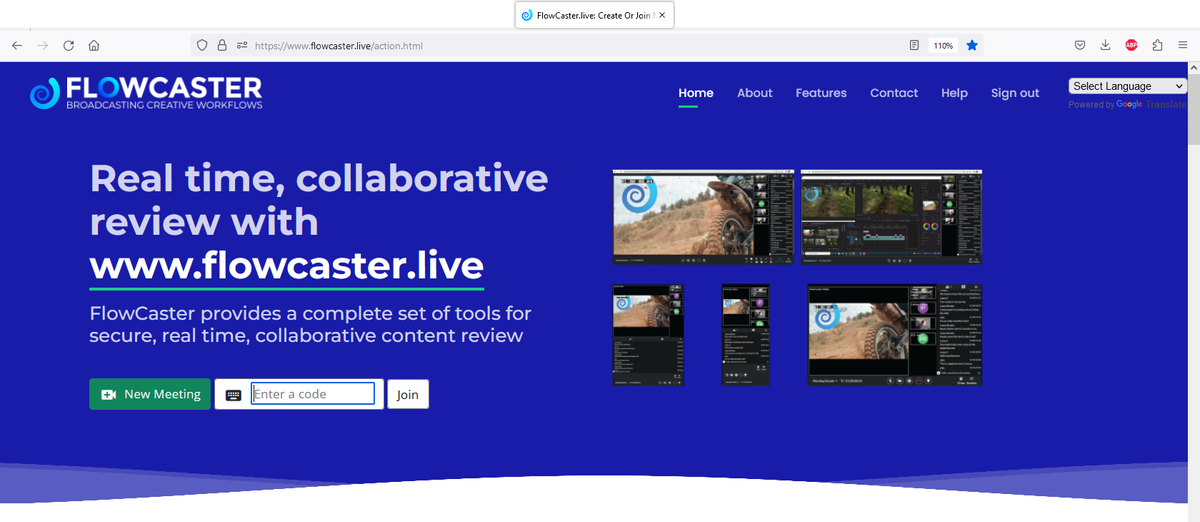Screen dimensions: 1200x522
Task: Open the Help navigation item
Action: click(954, 93)
